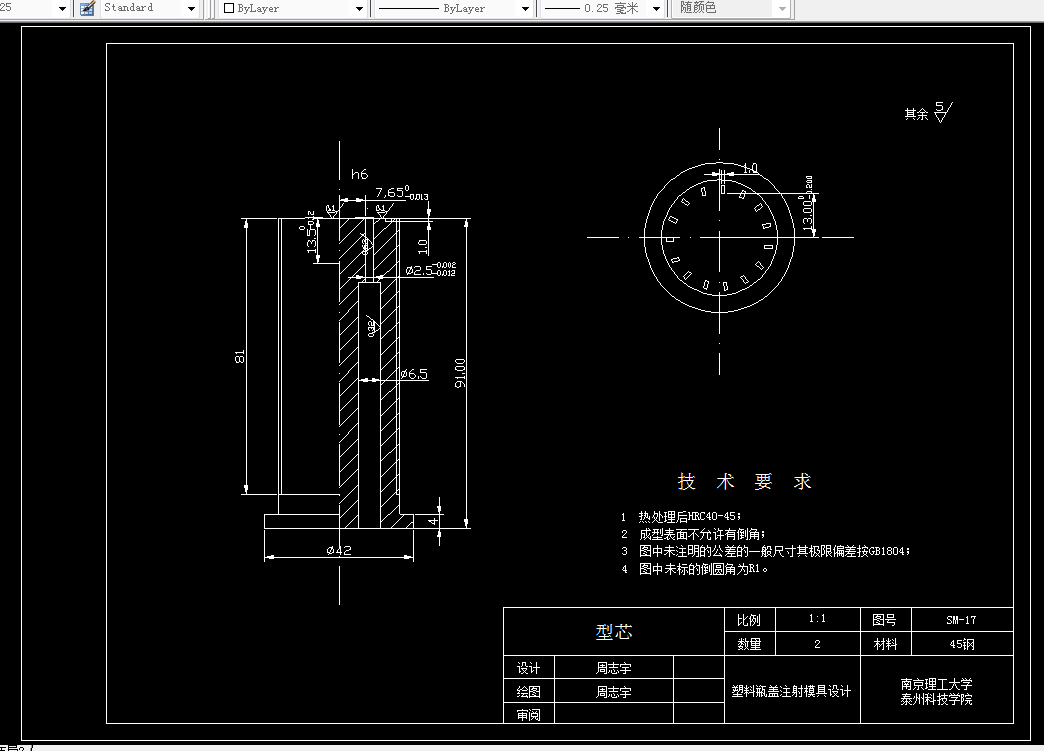Click the 设计 label cell
This screenshot has width=1044, height=751.
point(529,668)
